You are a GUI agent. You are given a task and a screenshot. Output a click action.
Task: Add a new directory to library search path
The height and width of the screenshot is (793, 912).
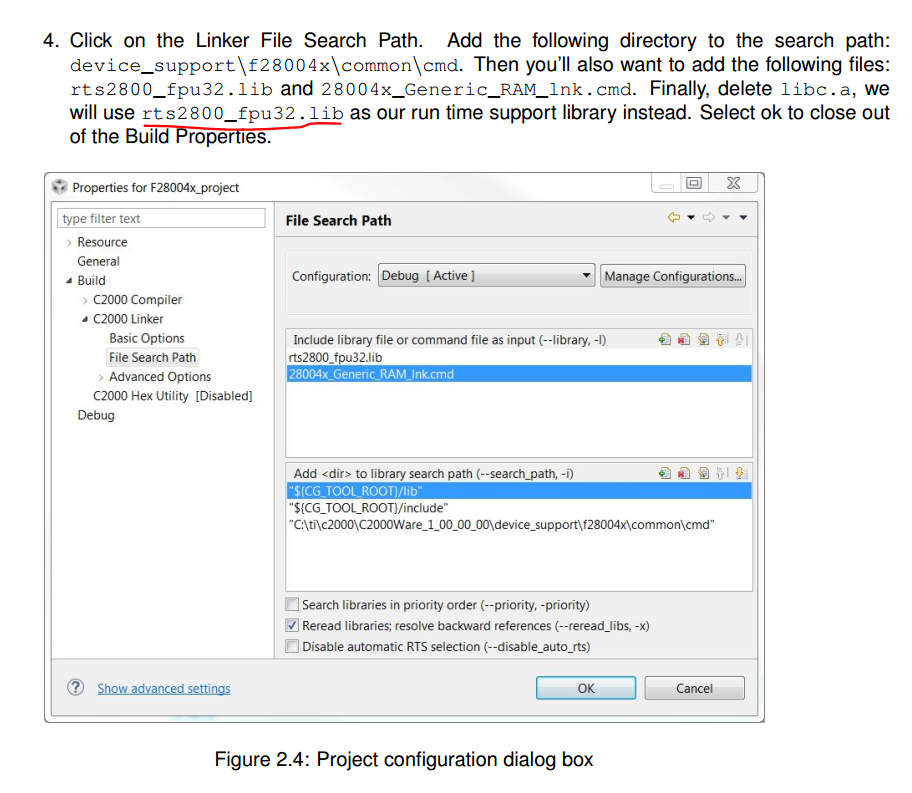point(665,473)
